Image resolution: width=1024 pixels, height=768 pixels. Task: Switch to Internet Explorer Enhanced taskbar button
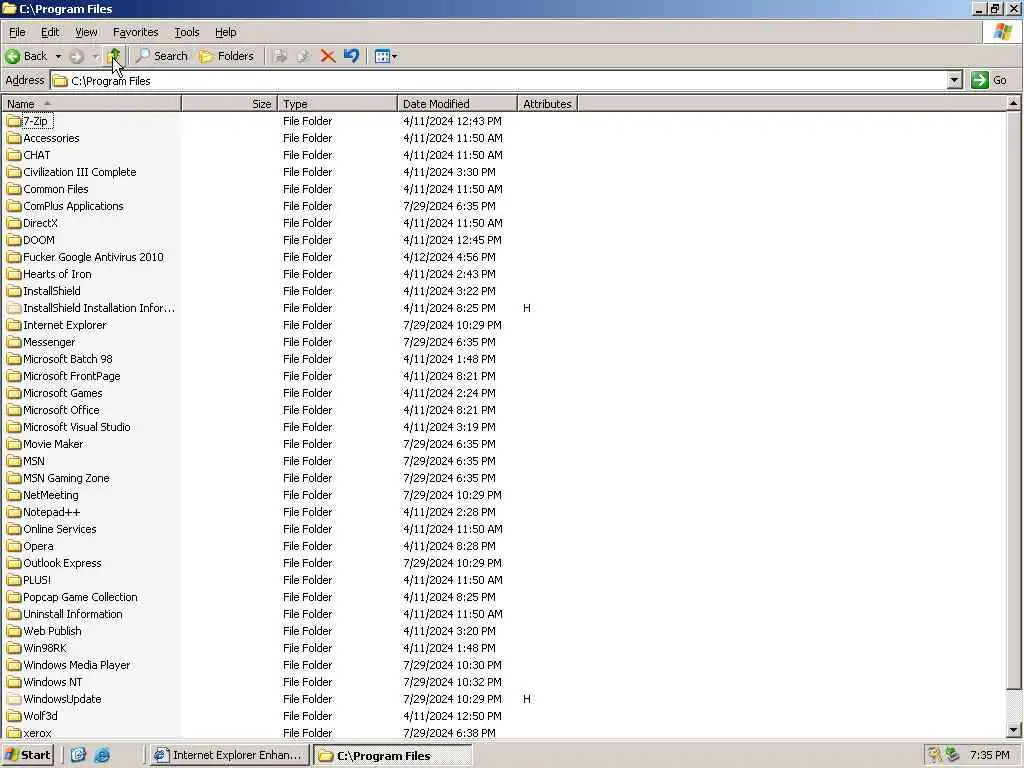(x=229, y=755)
